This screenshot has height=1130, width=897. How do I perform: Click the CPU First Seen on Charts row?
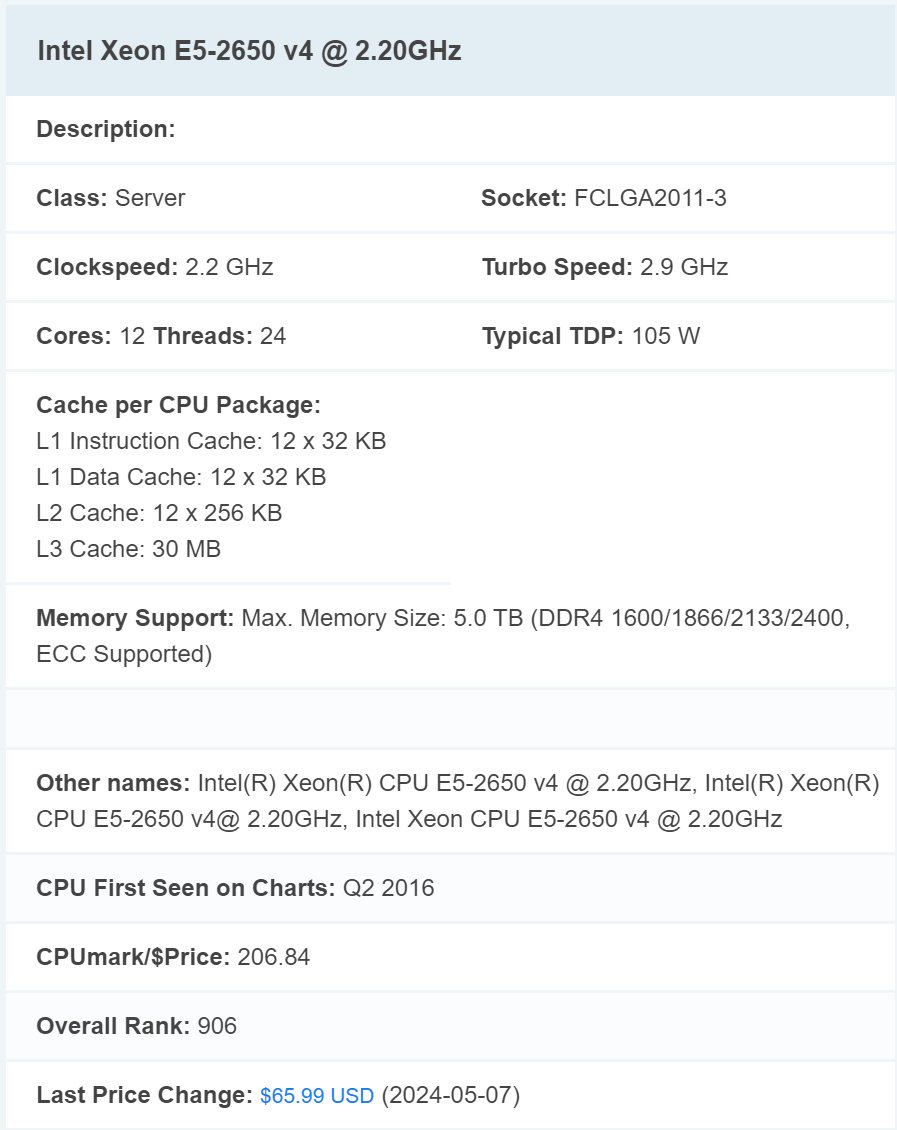click(x=235, y=888)
